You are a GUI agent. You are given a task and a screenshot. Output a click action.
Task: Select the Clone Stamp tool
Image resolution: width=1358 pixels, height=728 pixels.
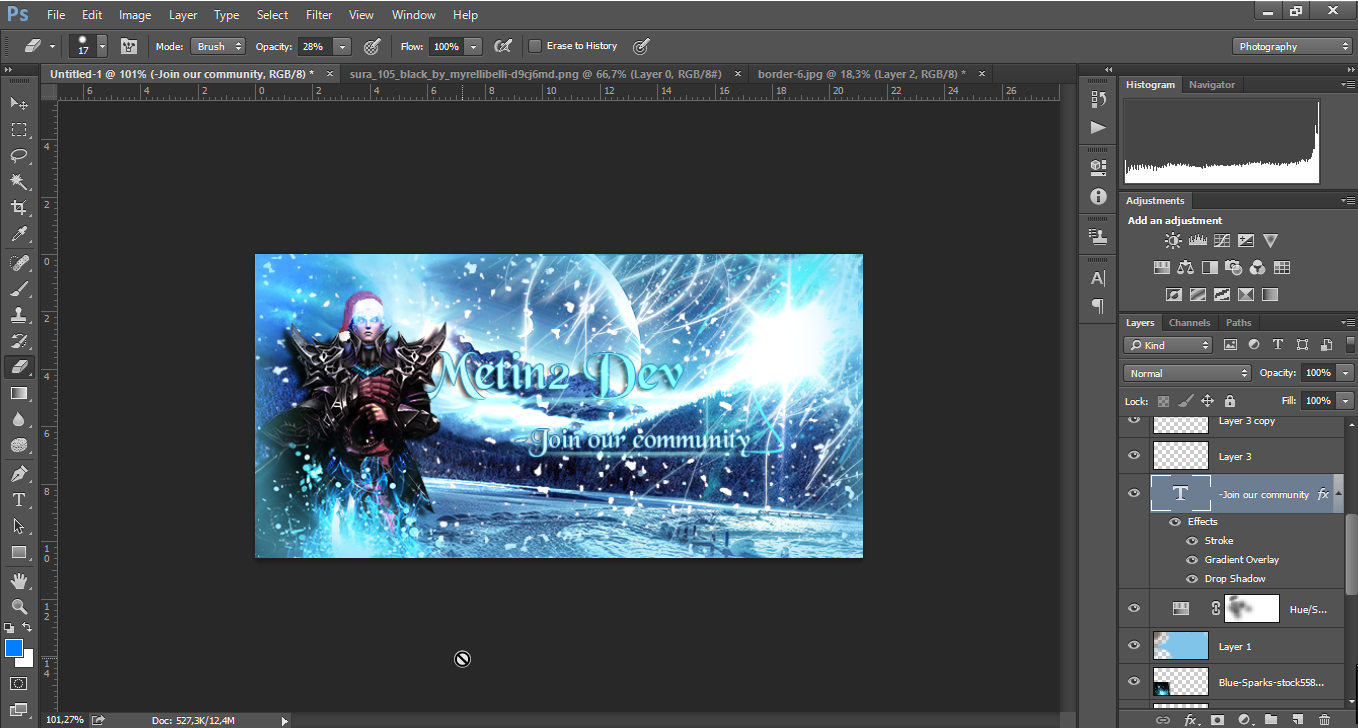pyautogui.click(x=19, y=315)
